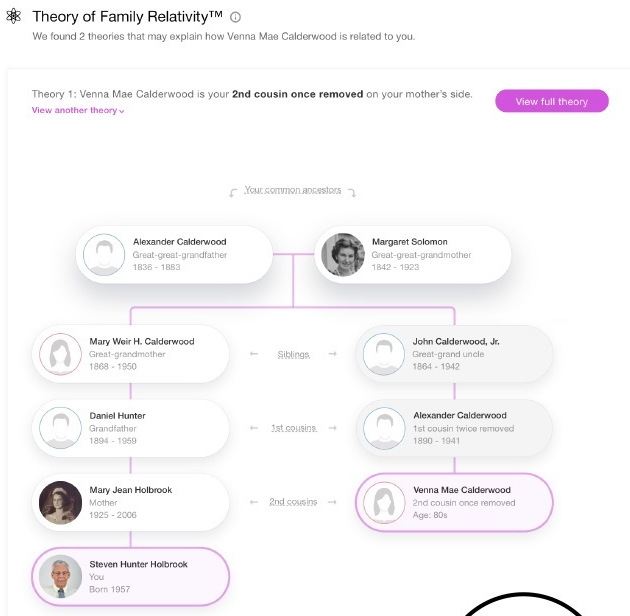Click the Siblings relationship label
The image size is (630, 616).
(x=293, y=354)
